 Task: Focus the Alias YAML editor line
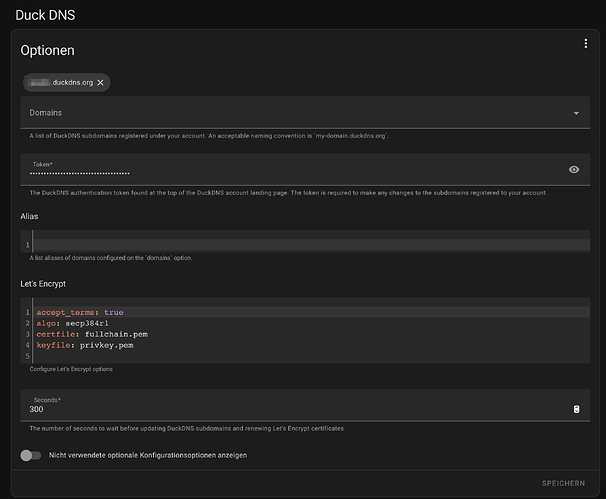[311, 245]
